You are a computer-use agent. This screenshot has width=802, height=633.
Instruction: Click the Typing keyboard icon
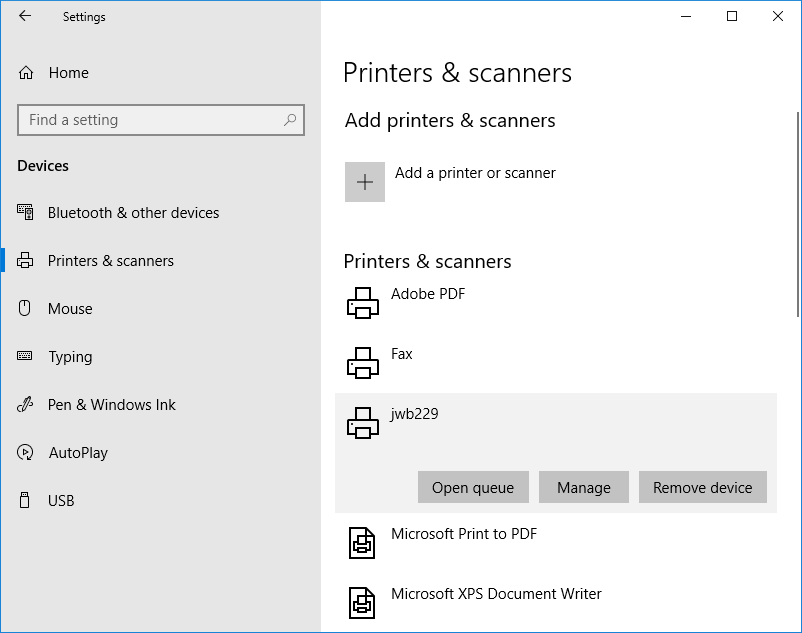tap(26, 356)
